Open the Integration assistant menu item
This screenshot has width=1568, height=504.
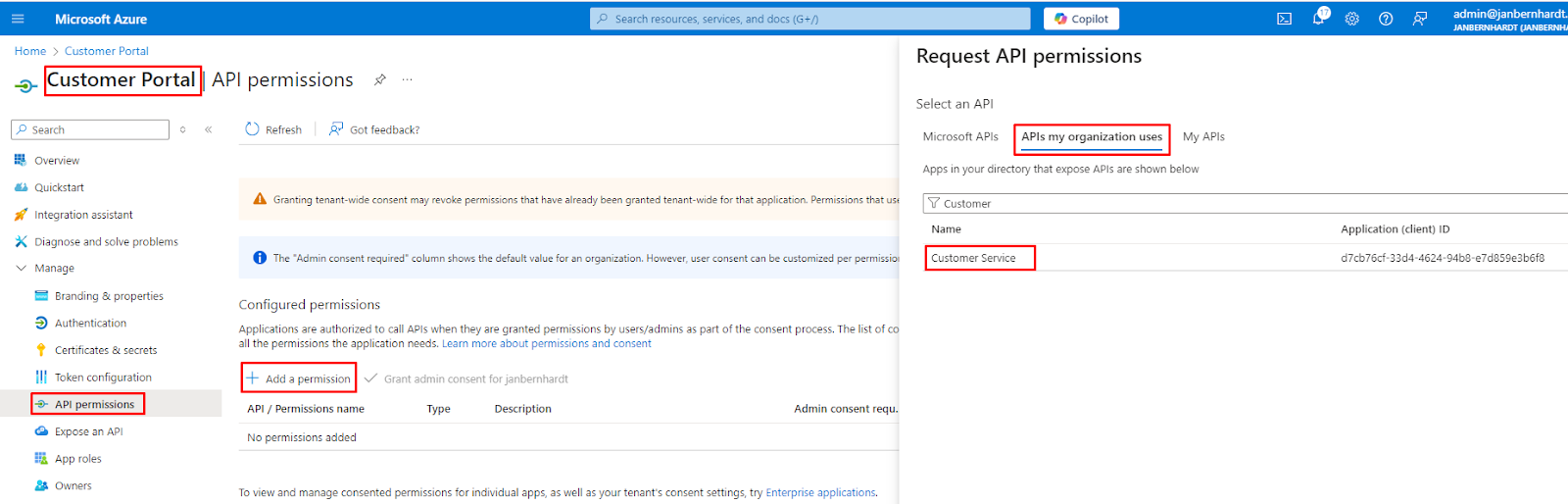(83, 215)
